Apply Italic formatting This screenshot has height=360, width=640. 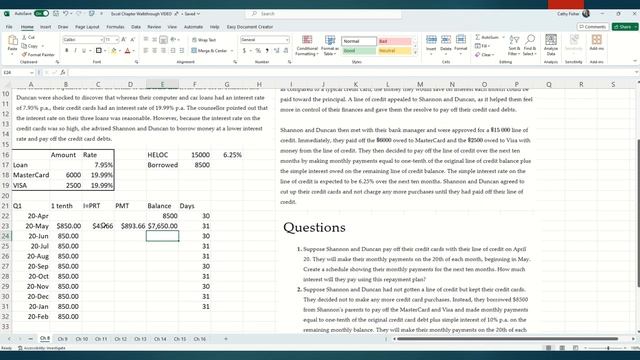(75, 51)
